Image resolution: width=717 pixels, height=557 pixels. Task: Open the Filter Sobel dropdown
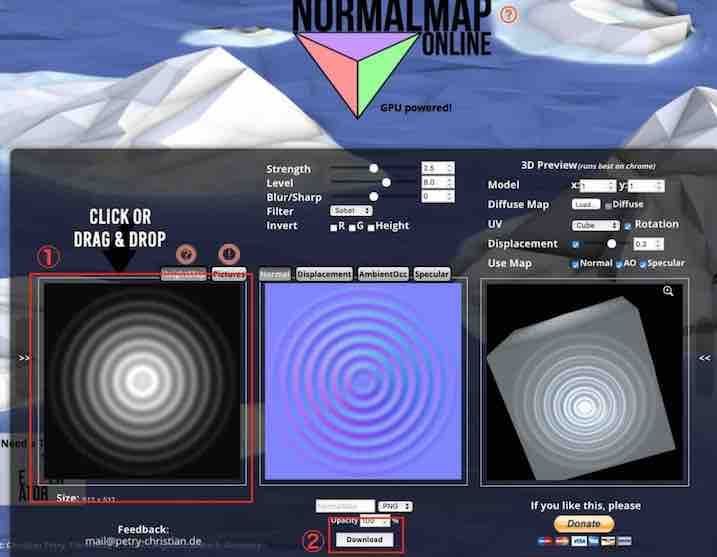[351, 211]
